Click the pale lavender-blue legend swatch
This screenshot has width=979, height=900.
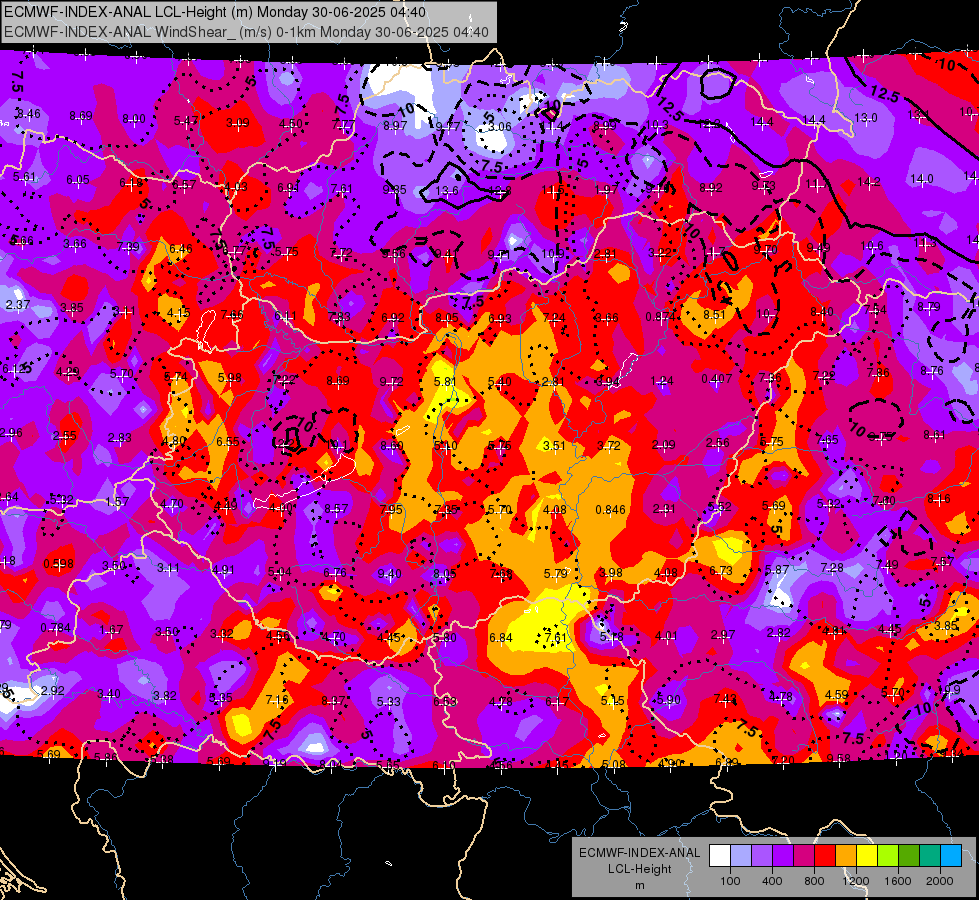point(740,856)
